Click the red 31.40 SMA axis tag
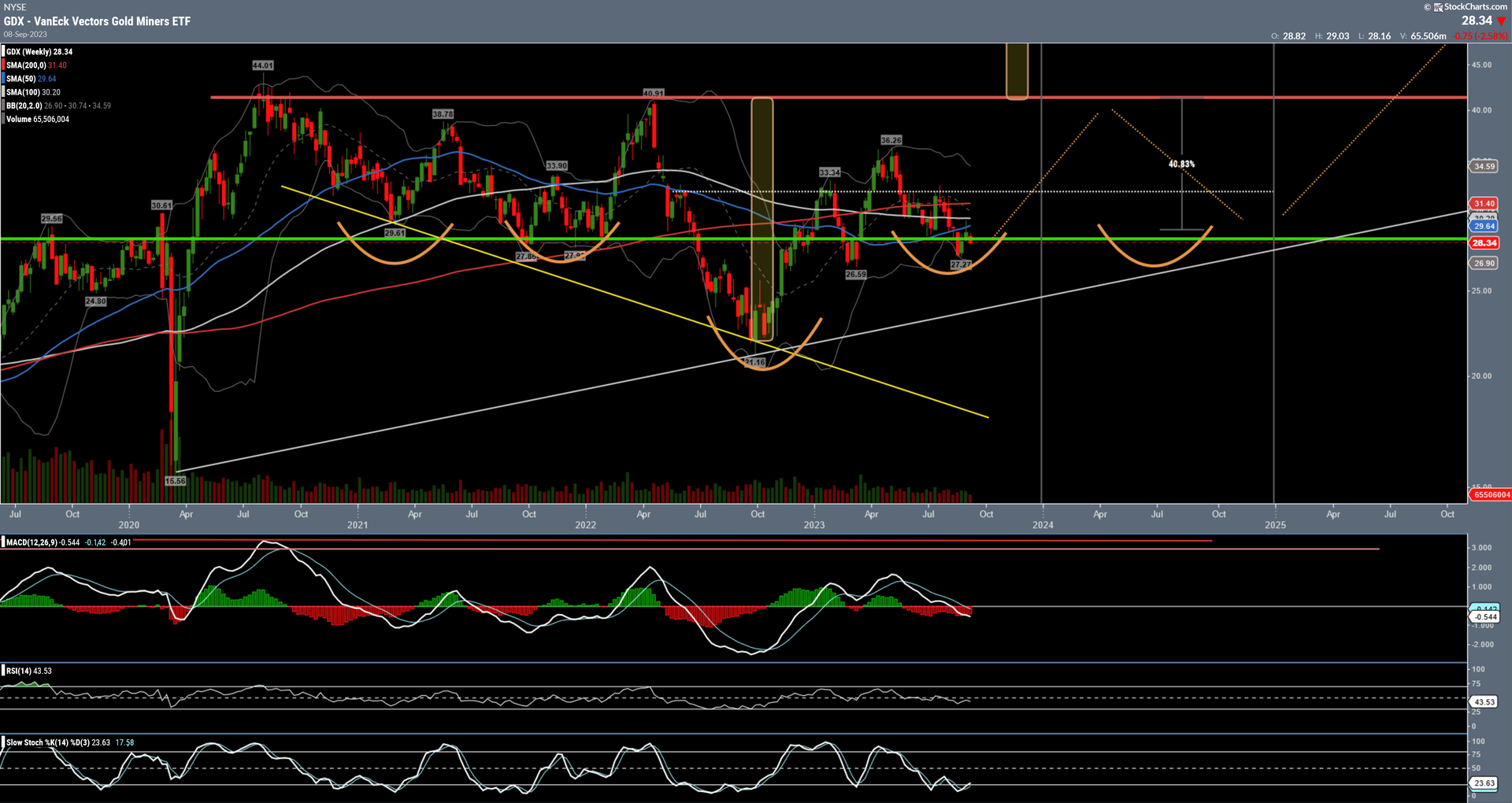 (x=1484, y=204)
